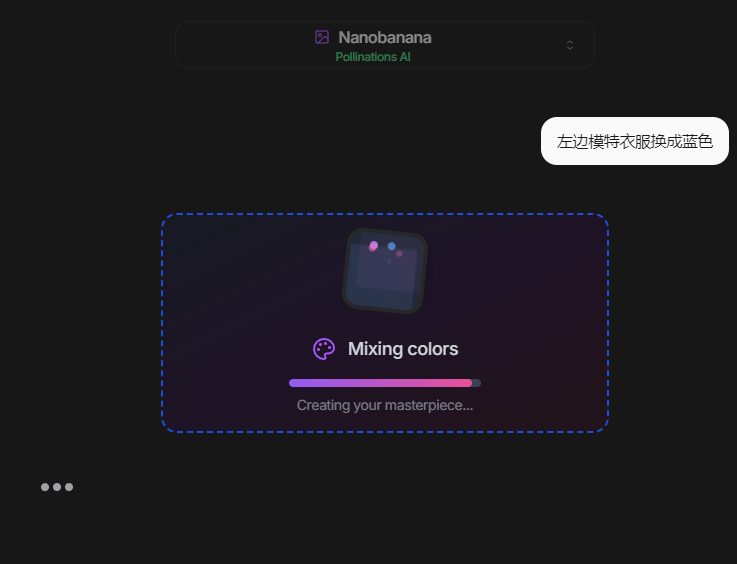Click the image icon beside Nanobanana
Screen dimensions: 737x564
pos(322,37)
